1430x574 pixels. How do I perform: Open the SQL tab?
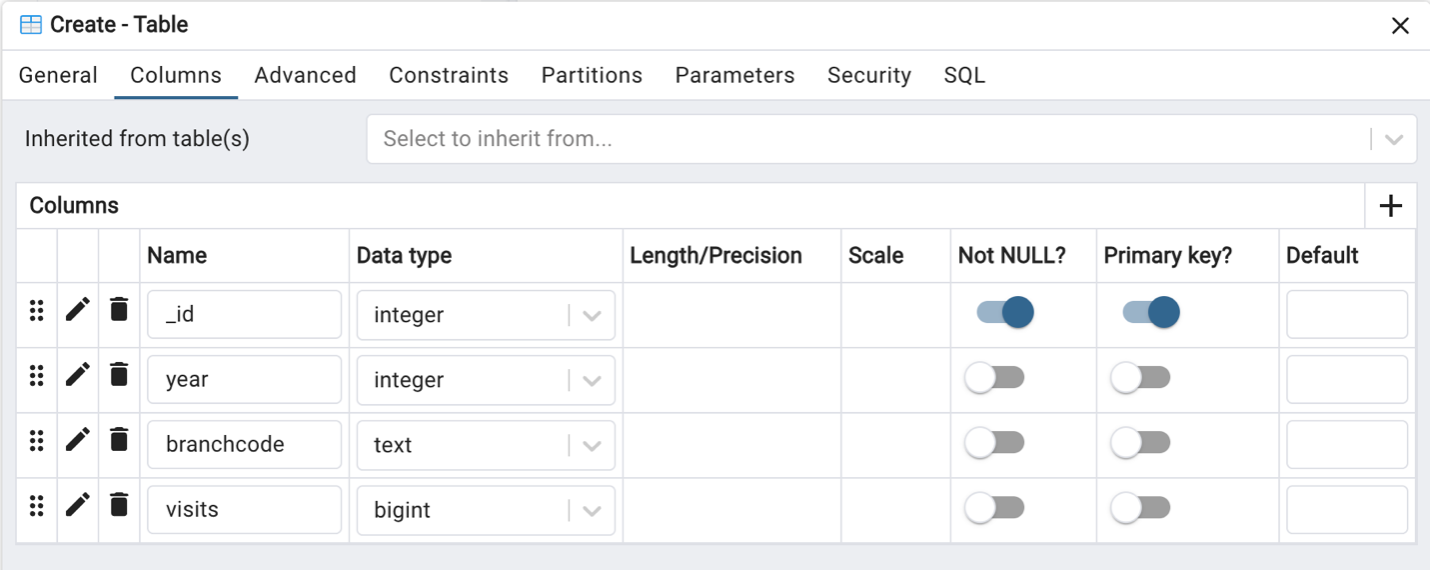pyautogui.click(x=964, y=76)
